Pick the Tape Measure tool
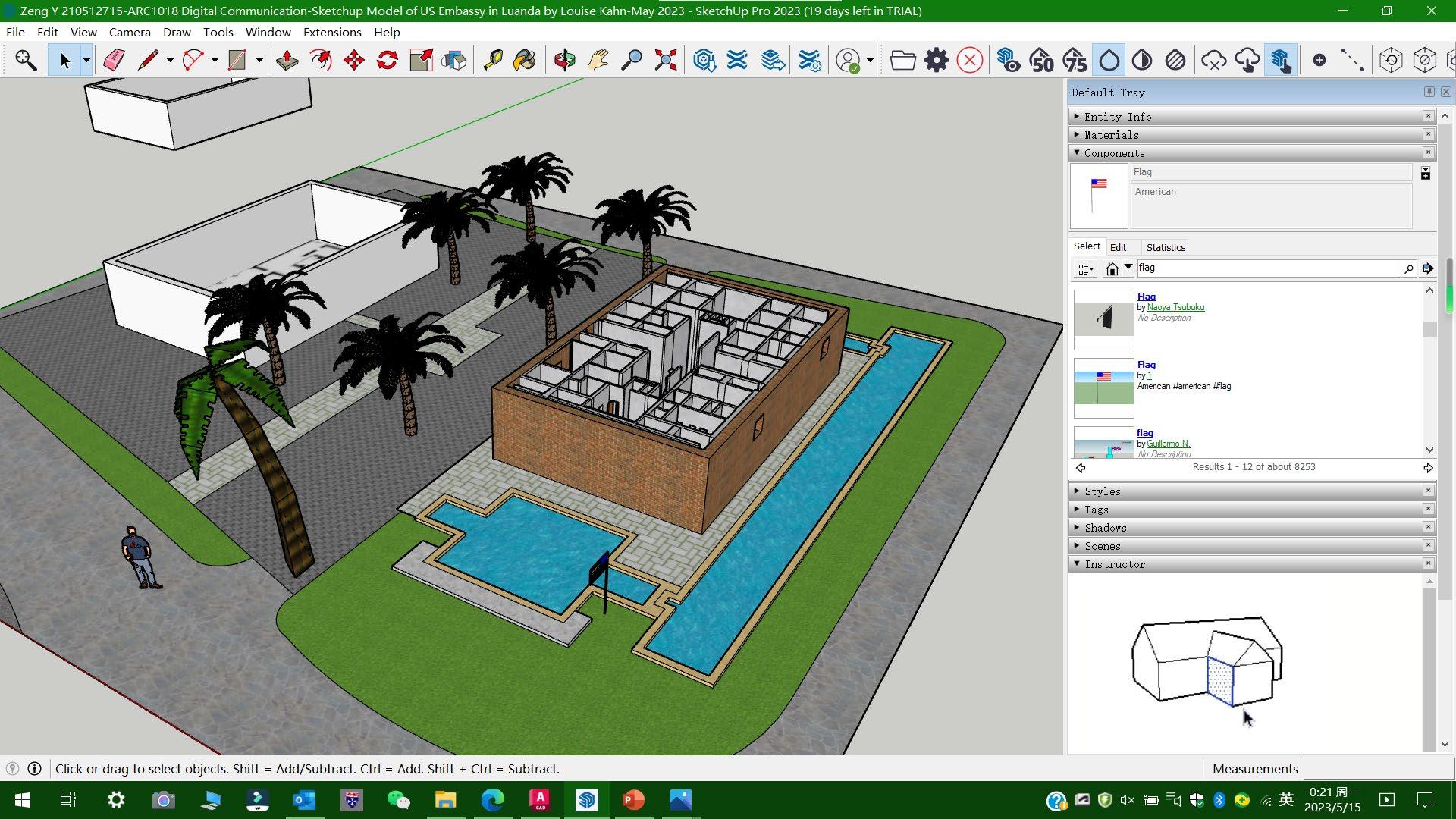This screenshot has height=819, width=1456. (493, 60)
